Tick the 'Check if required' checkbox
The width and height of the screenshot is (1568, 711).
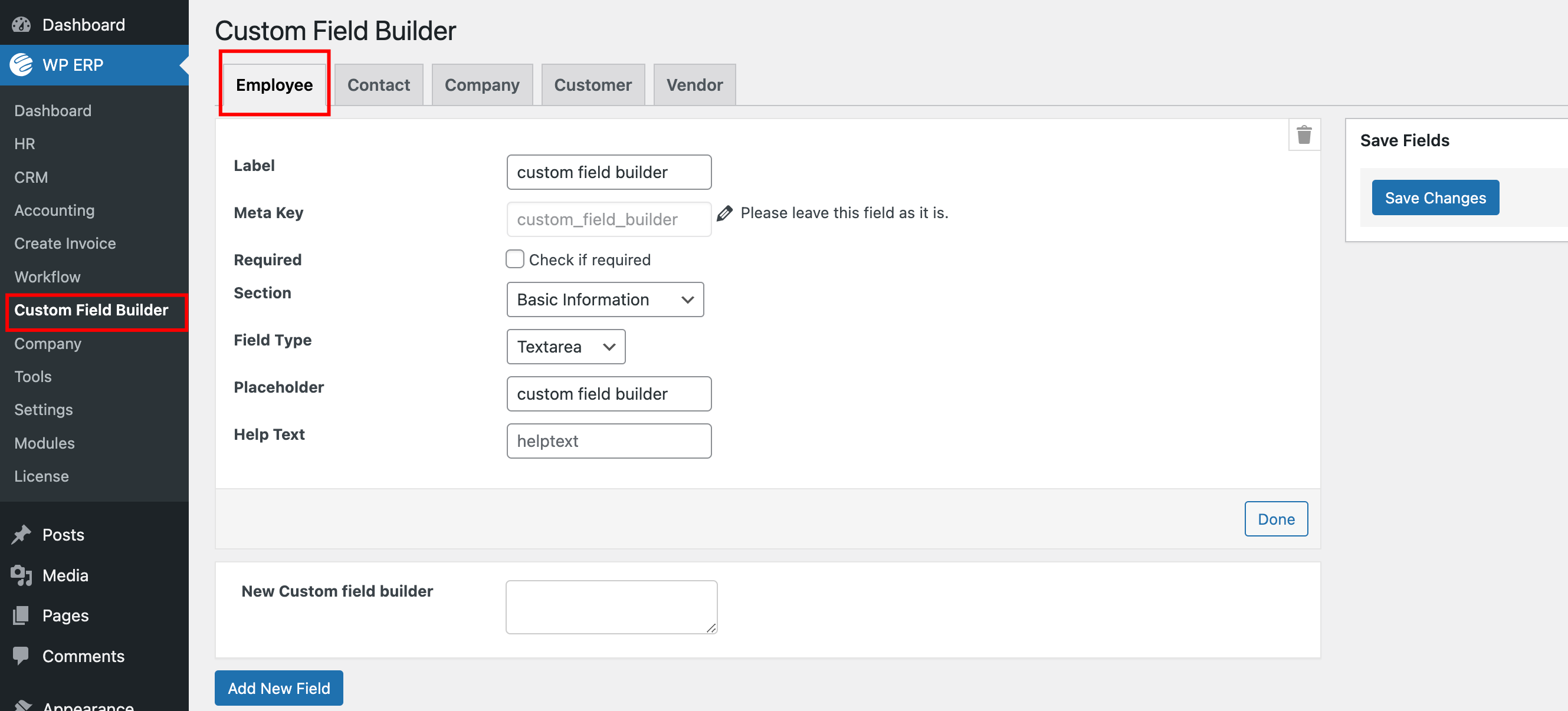pyautogui.click(x=515, y=259)
